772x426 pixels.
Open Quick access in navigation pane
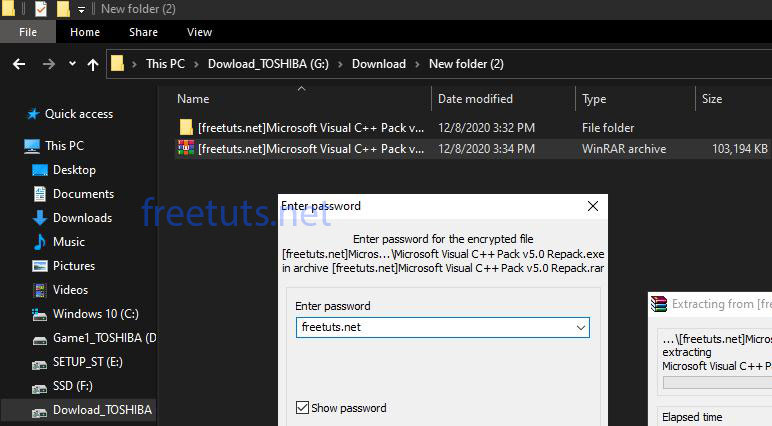point(79,114)
